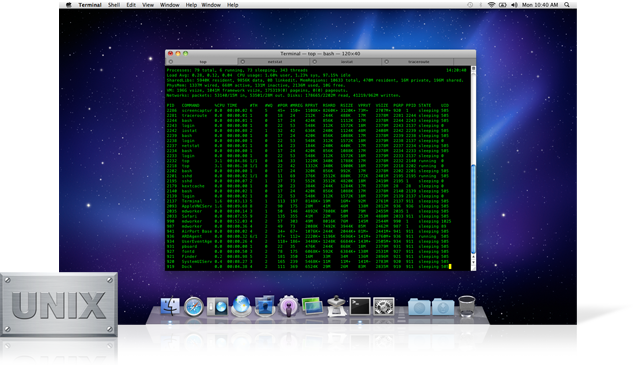Viewport: 633px width, 365px height.
Task: Click the SystemUIServ process row
Action: point(308,262)
